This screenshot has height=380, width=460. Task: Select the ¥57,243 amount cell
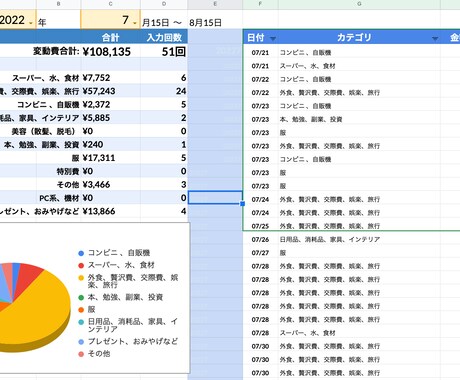(x=110, y=91)
